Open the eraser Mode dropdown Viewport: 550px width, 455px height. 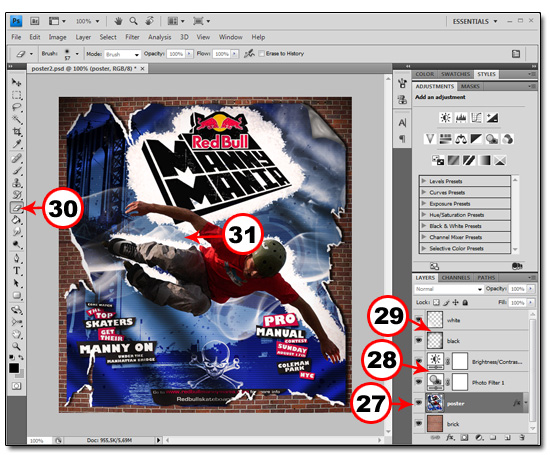(x=122, y=54)
